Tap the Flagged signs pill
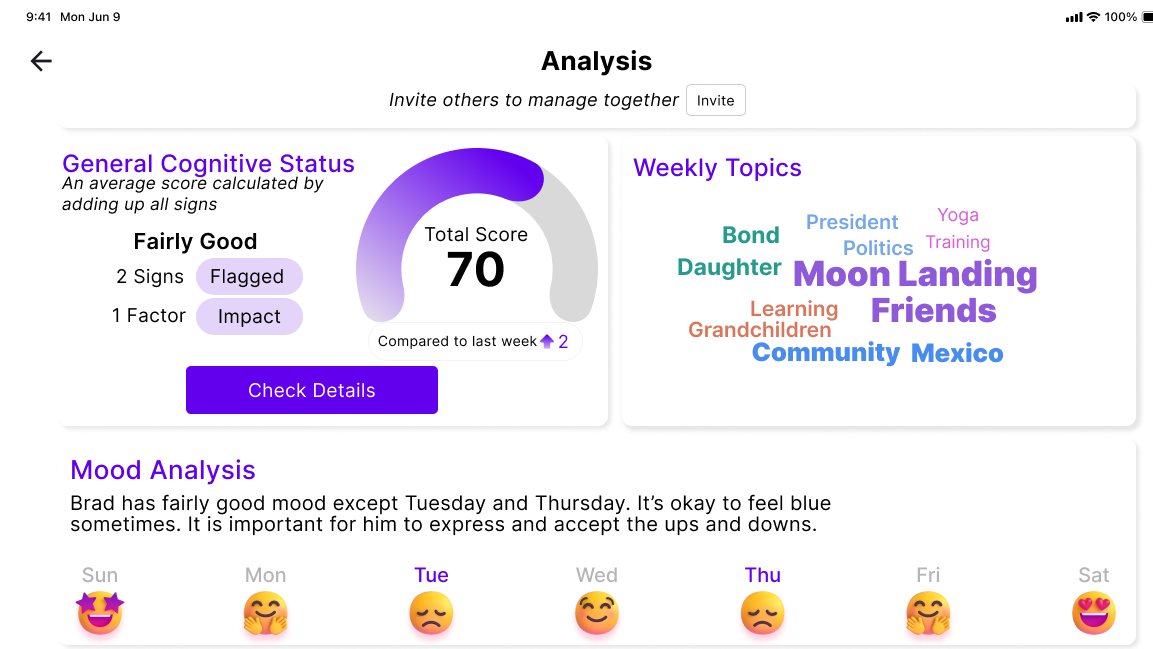 click(x=248, y=277)
